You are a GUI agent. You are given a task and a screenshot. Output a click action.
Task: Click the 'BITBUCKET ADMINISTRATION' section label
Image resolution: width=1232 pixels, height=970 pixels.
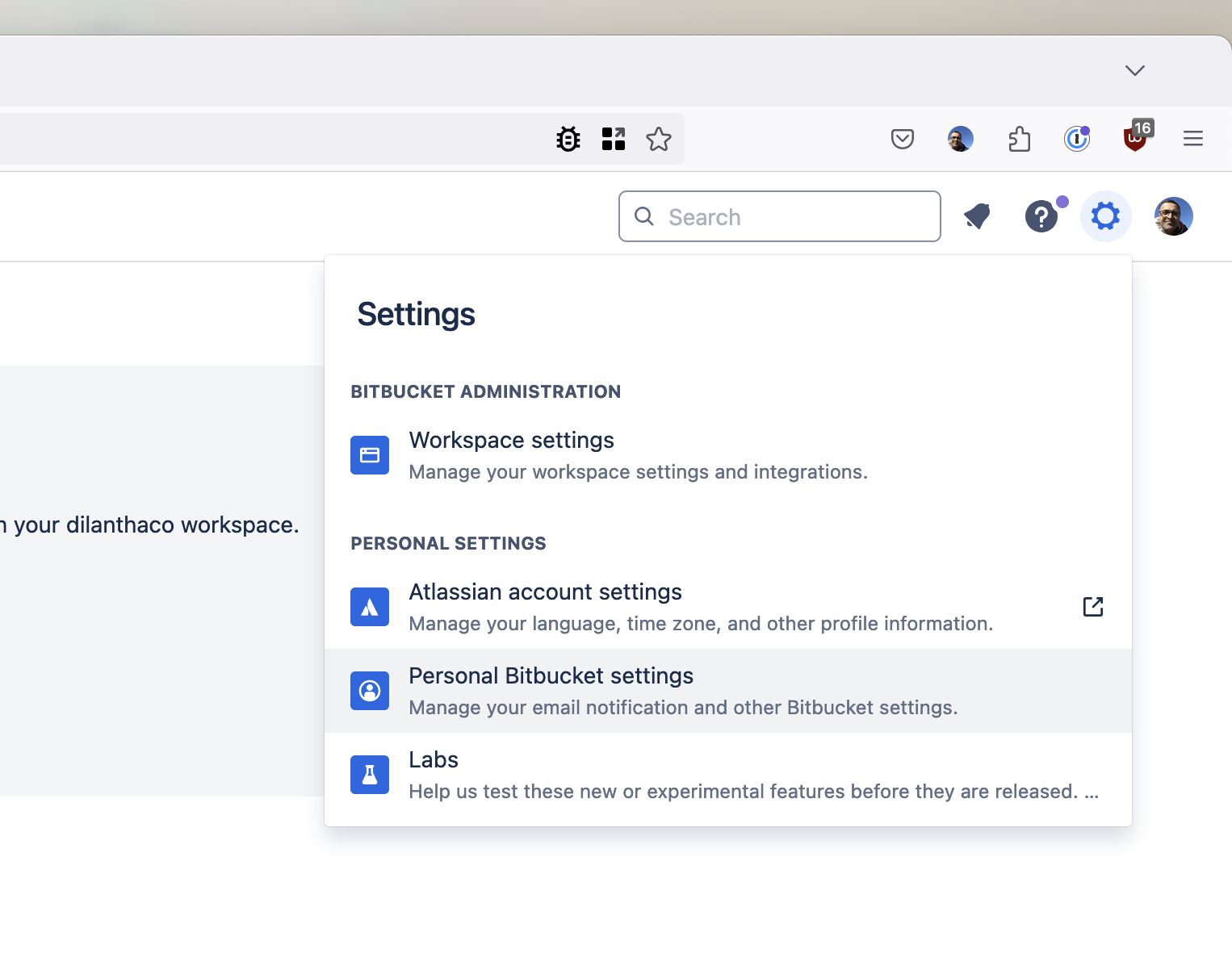pyautogui.click(x=486, y=391)
